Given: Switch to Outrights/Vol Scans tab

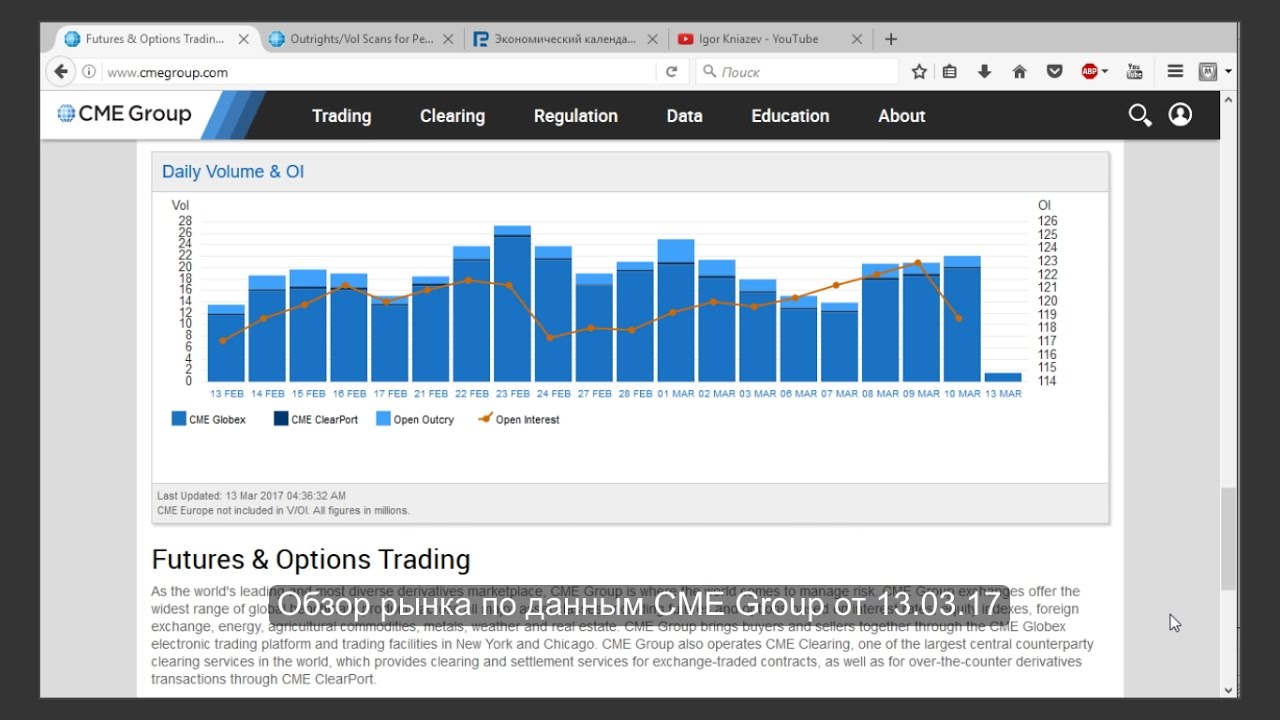Looking at the screenshot, I should [361, 39].
